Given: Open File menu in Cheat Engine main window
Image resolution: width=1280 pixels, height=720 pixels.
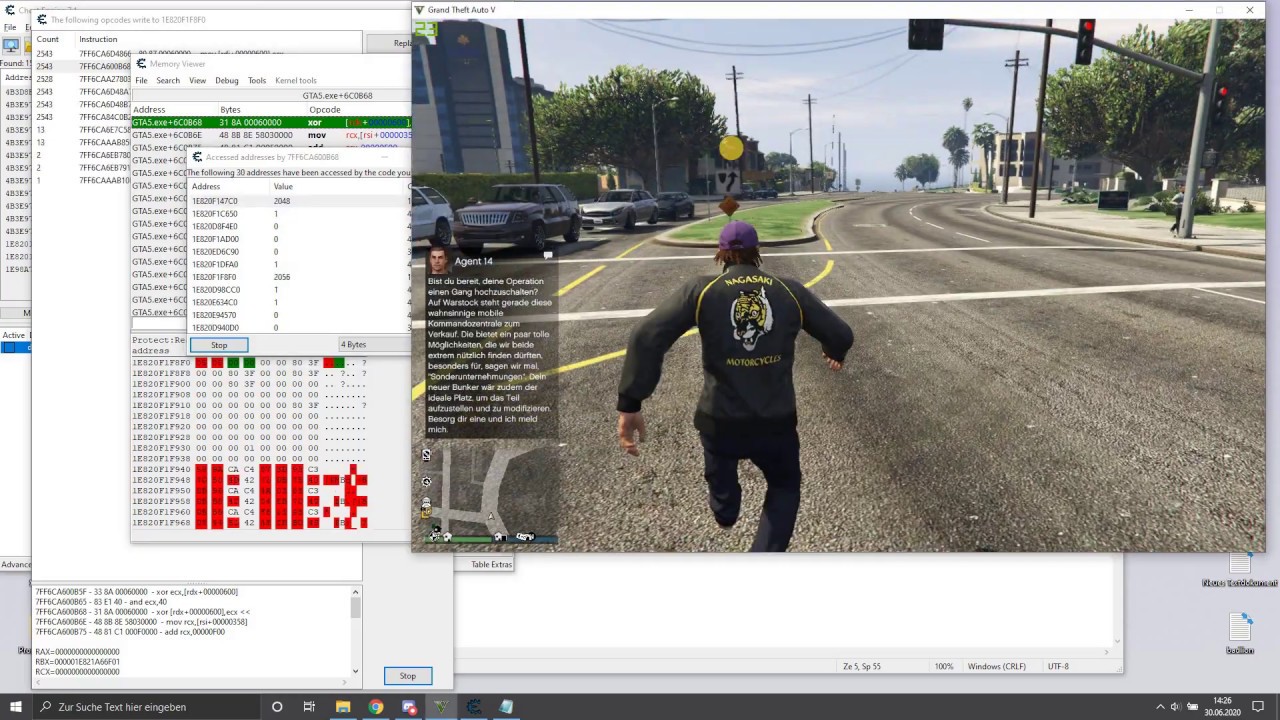Looking at the screenshot, I should pyautogui.click(x=10, y=27).
